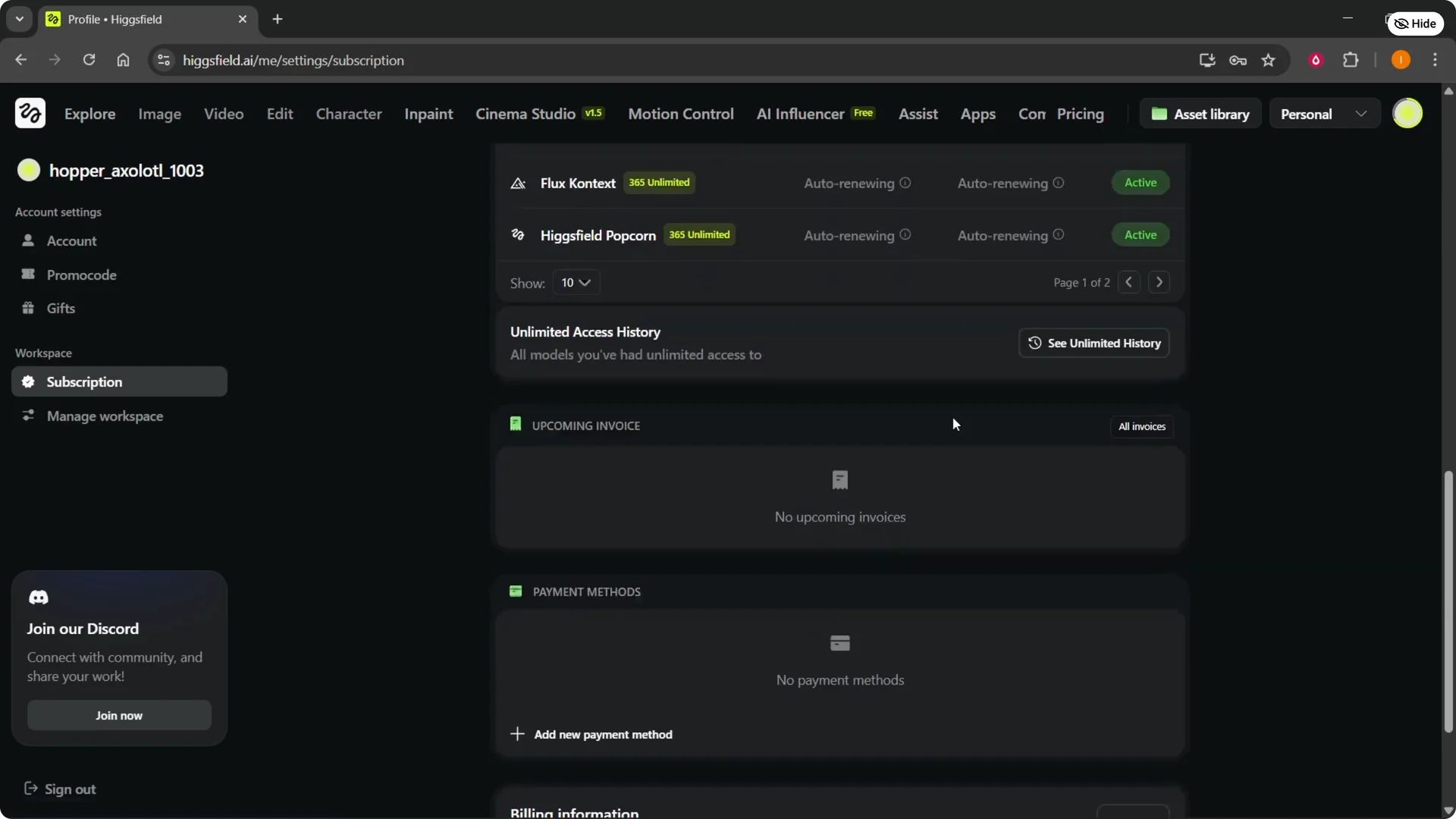Image resolution: width=1456 pixels, height=819 pixels.
Task: Open the user avatar menu
Action: click(1409, 113)
